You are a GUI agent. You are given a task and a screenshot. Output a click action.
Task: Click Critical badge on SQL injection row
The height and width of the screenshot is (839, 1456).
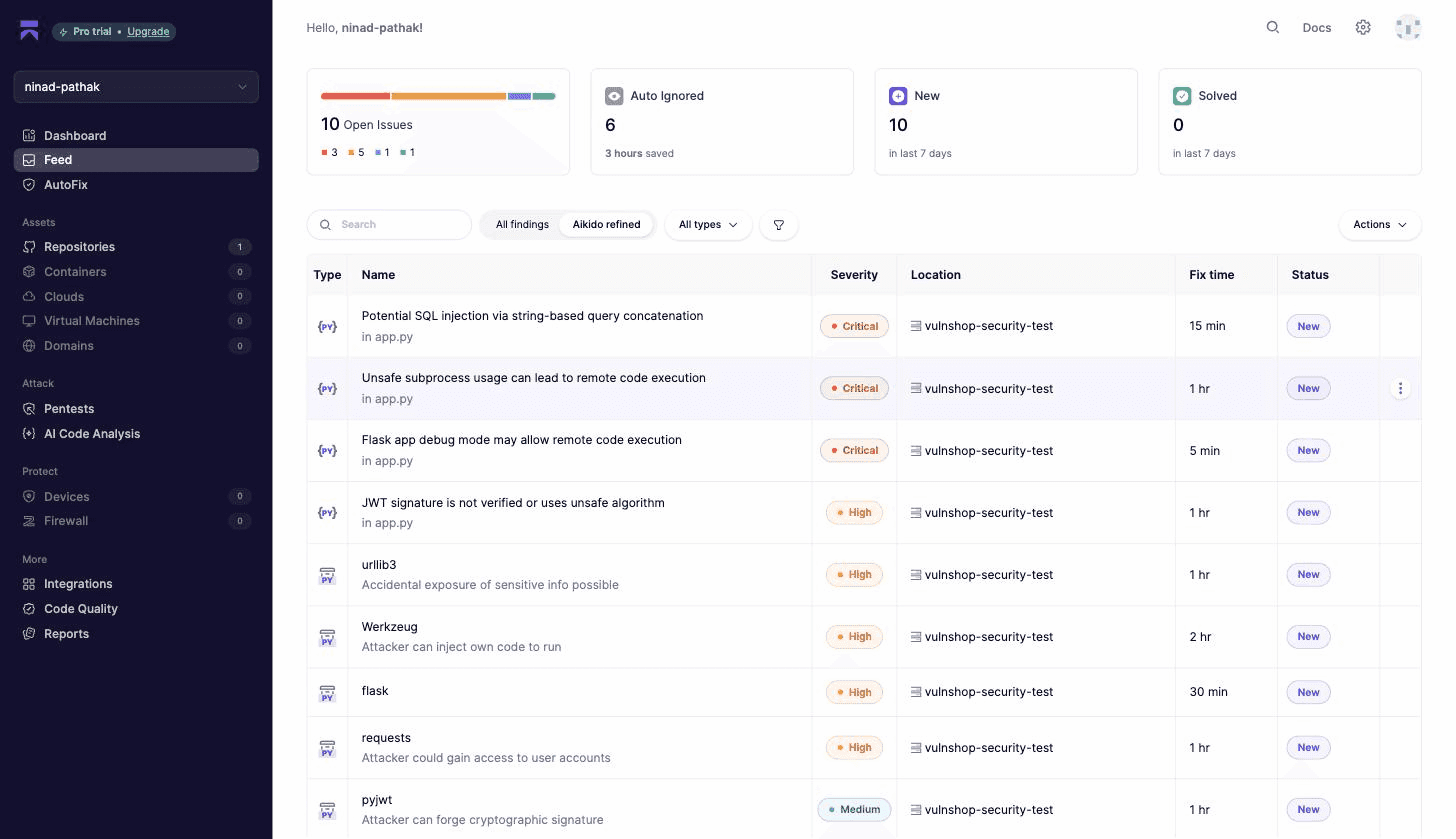[854, 326]
